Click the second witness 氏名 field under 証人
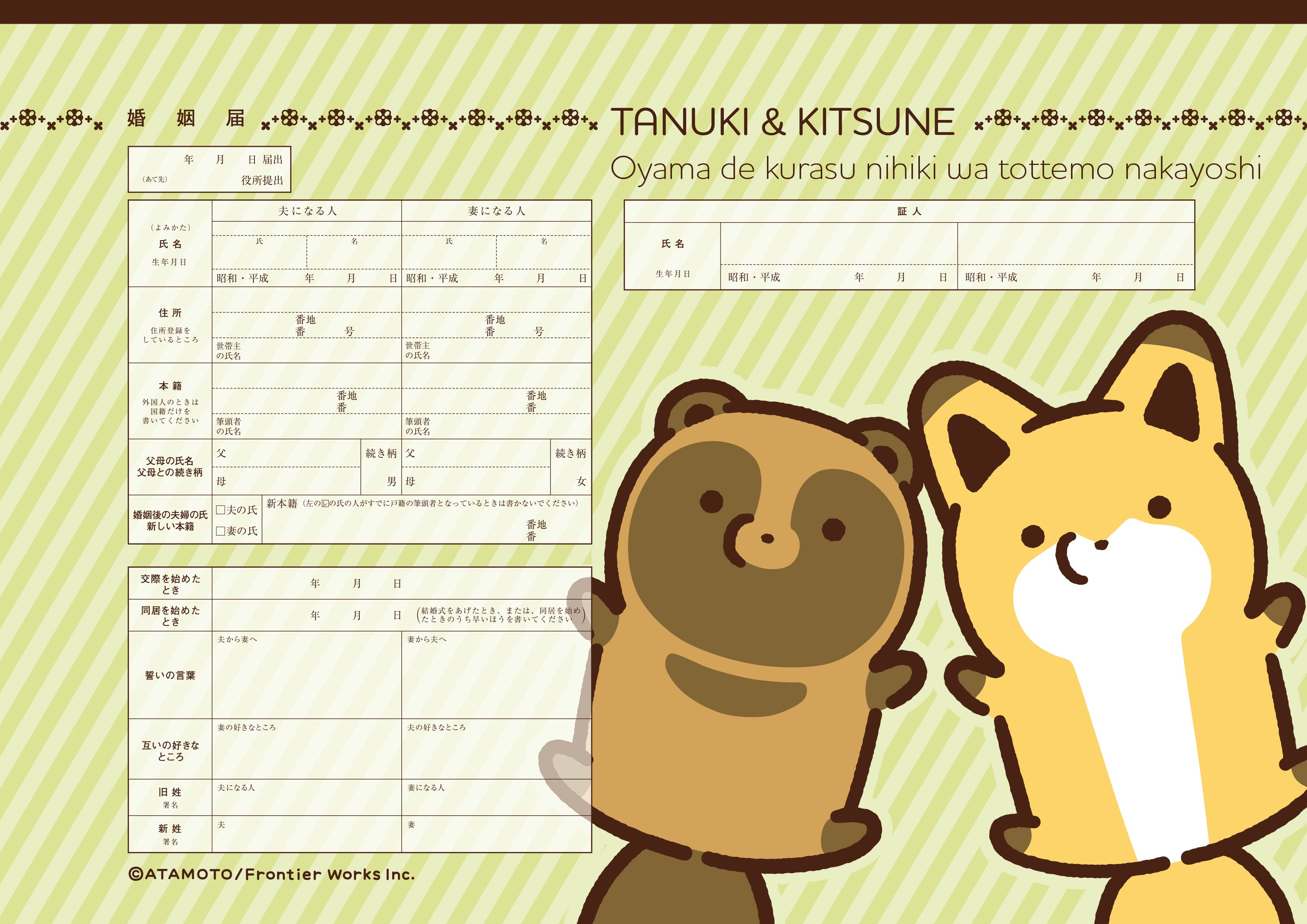The image size is (1307, 924). 1075,244
